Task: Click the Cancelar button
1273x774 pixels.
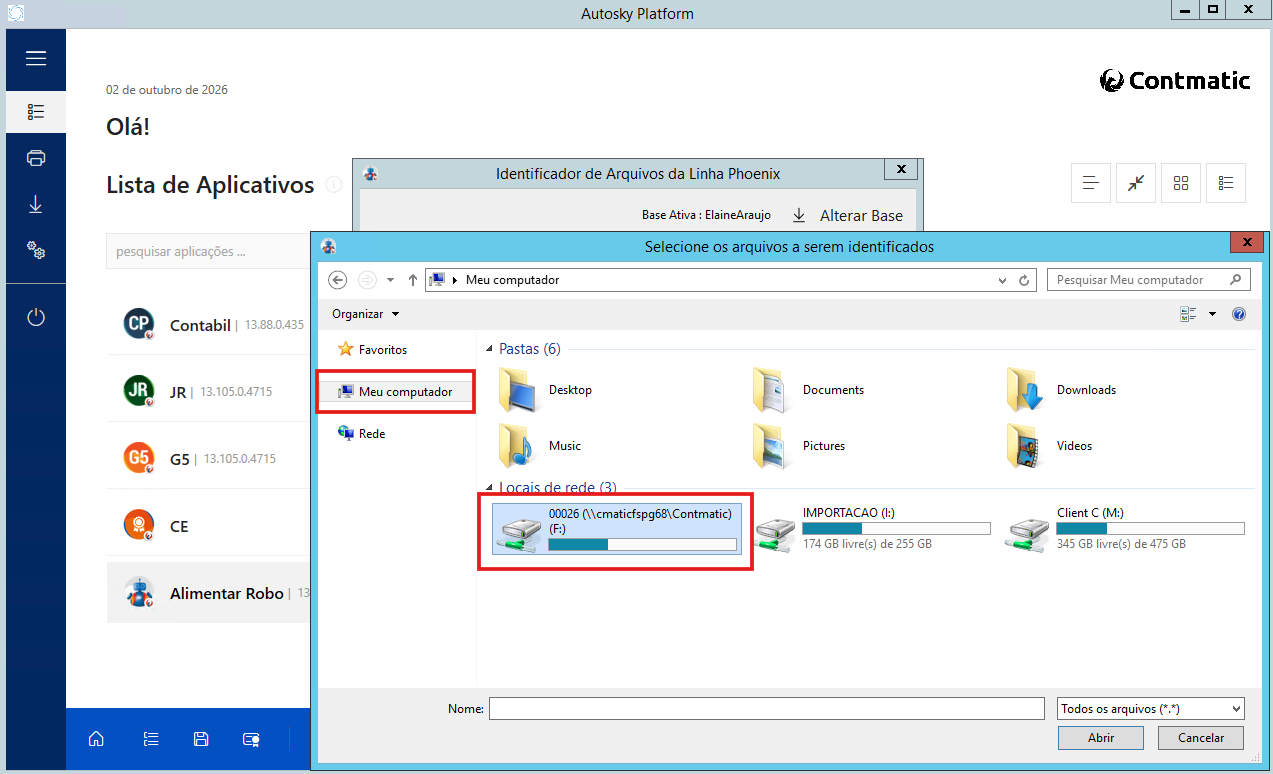Action: pyautogui.click(x=1201, y=738)
